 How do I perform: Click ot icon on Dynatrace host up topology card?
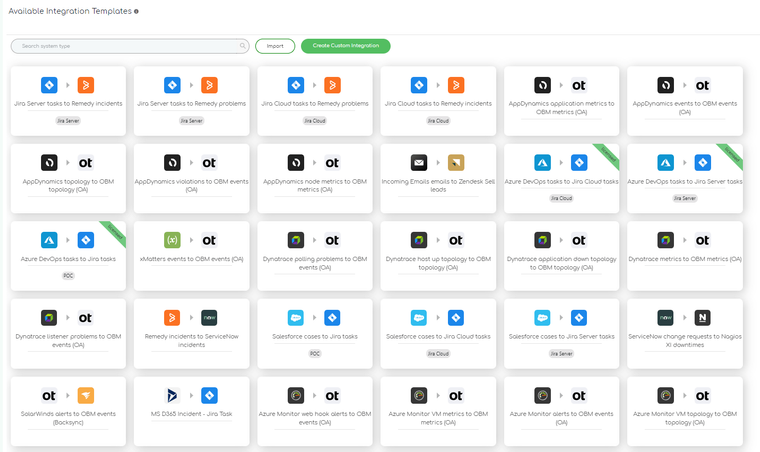[x=456, y=240]
